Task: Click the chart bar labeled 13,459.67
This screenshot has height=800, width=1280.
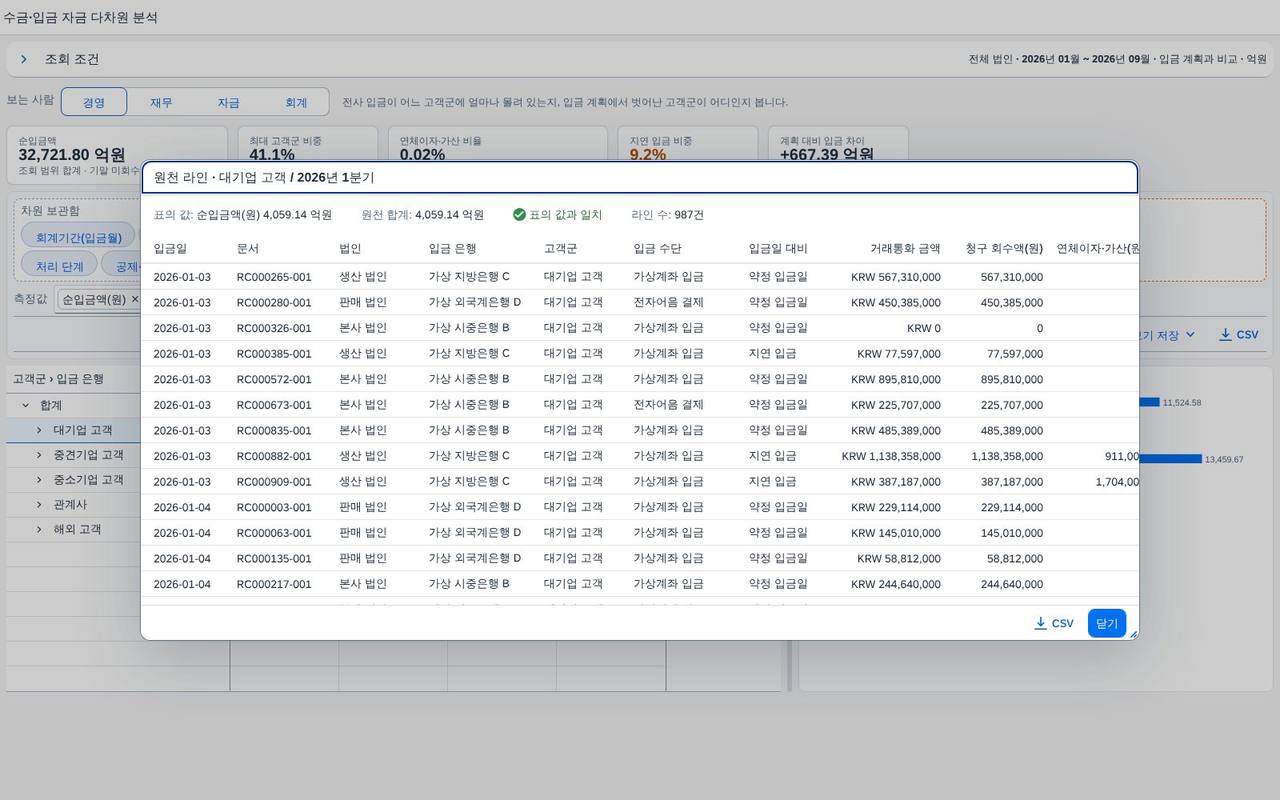Action: pos(1170,459)
